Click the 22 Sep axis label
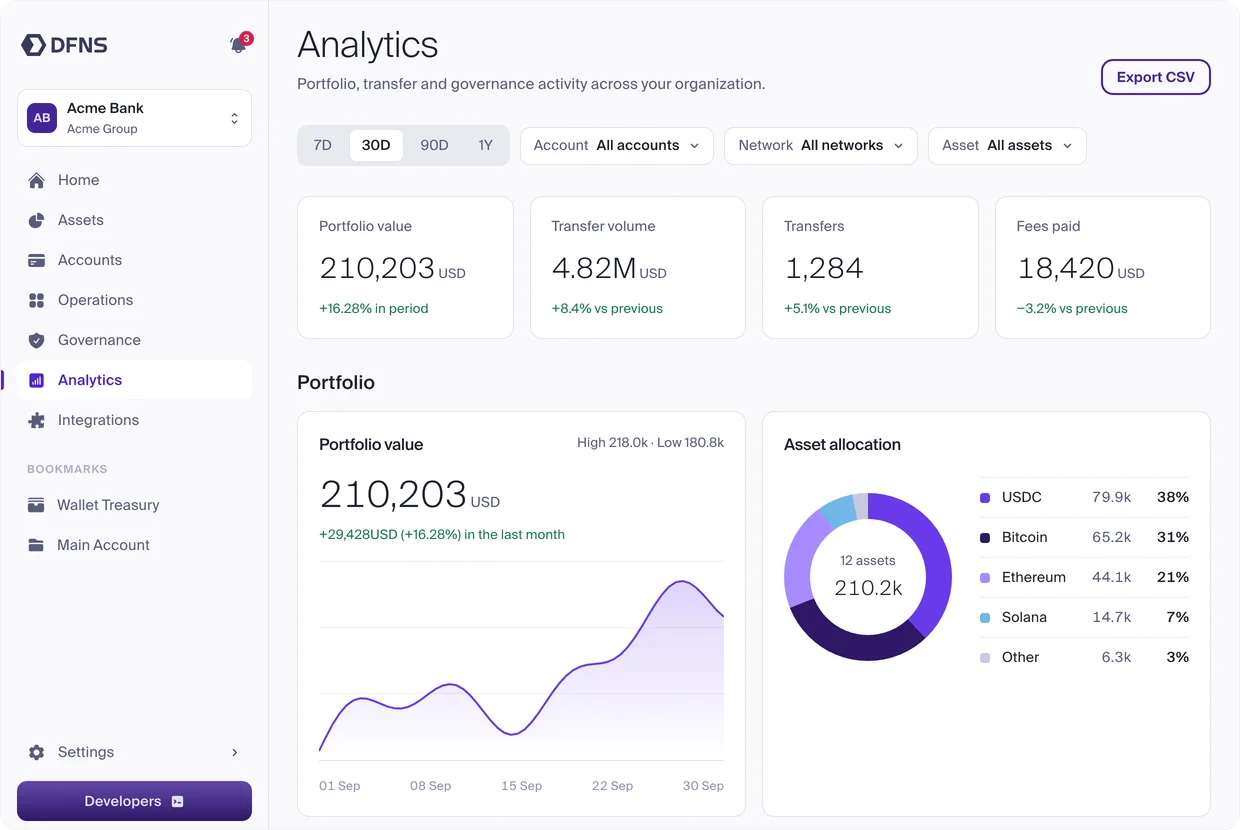The image size is (1240, 830). (612, 786)
